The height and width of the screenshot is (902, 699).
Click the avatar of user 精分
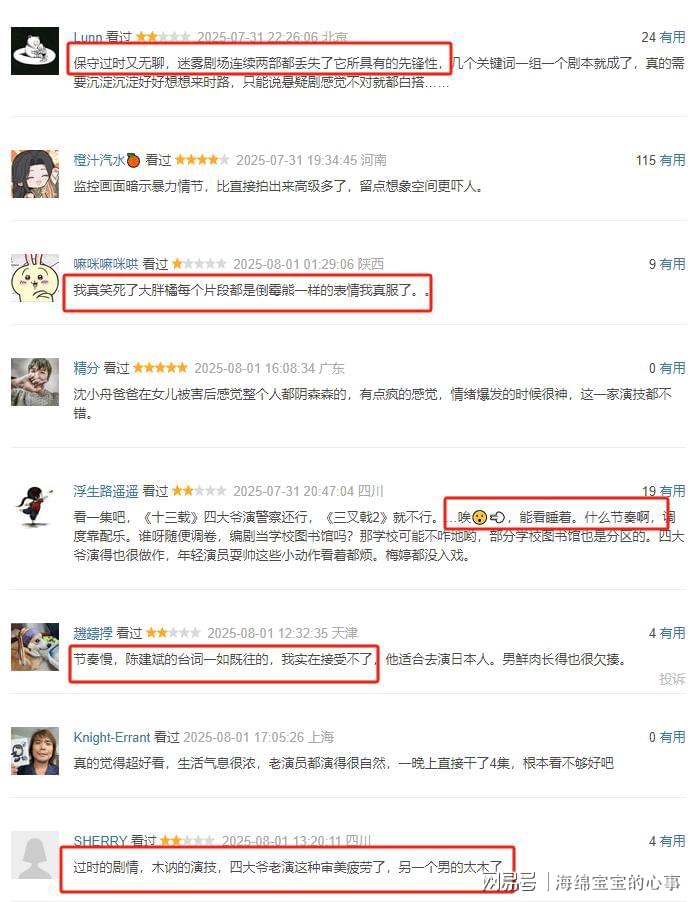click(x=35, y=382)
